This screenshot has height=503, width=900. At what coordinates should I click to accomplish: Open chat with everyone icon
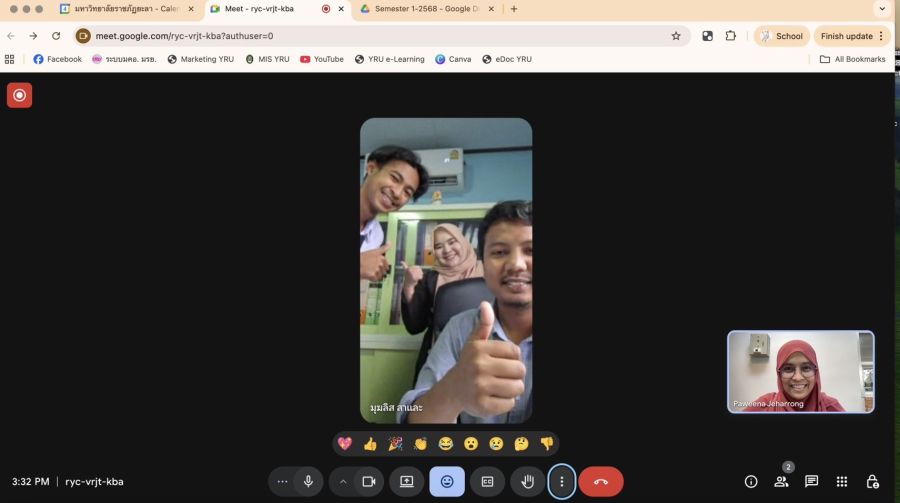coord(812,481)
